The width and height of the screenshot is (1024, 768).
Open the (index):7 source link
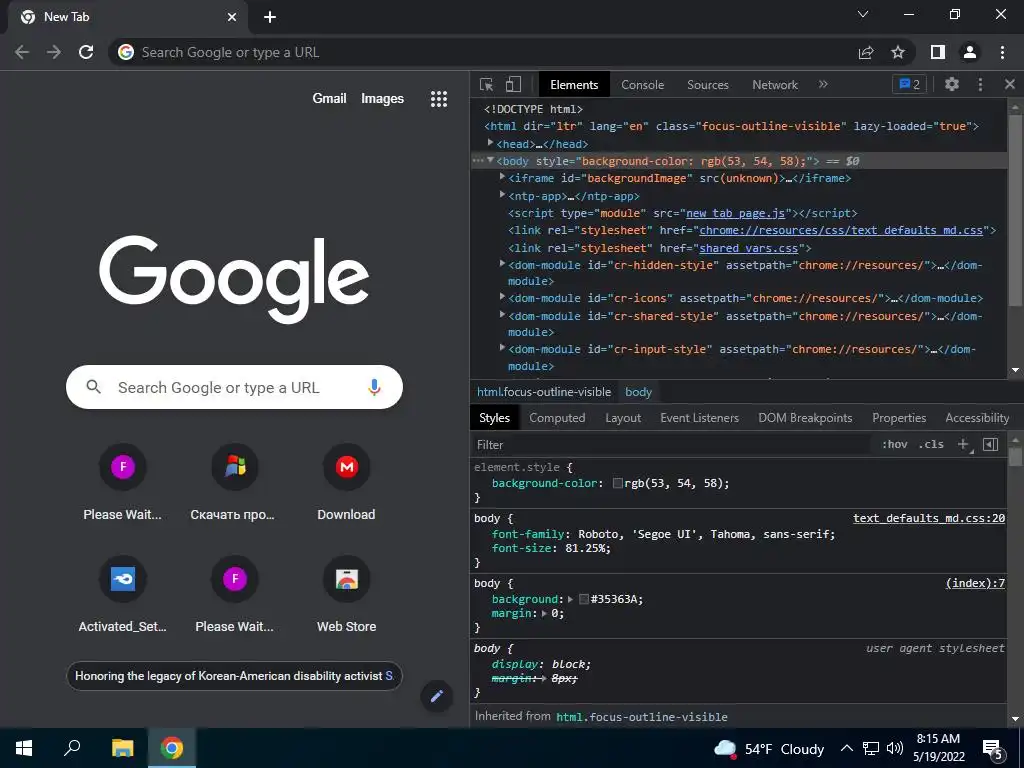(x=975, y=583)
